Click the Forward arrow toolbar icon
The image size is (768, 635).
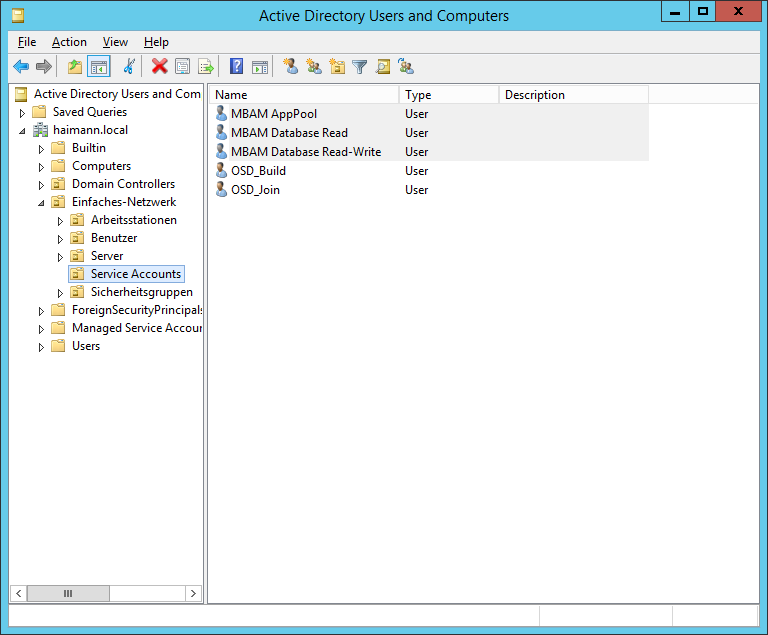[44, 66]
